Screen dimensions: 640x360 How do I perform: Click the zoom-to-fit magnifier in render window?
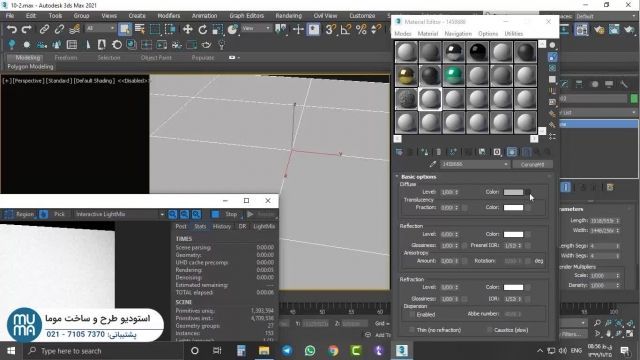[x=196, y=214]
